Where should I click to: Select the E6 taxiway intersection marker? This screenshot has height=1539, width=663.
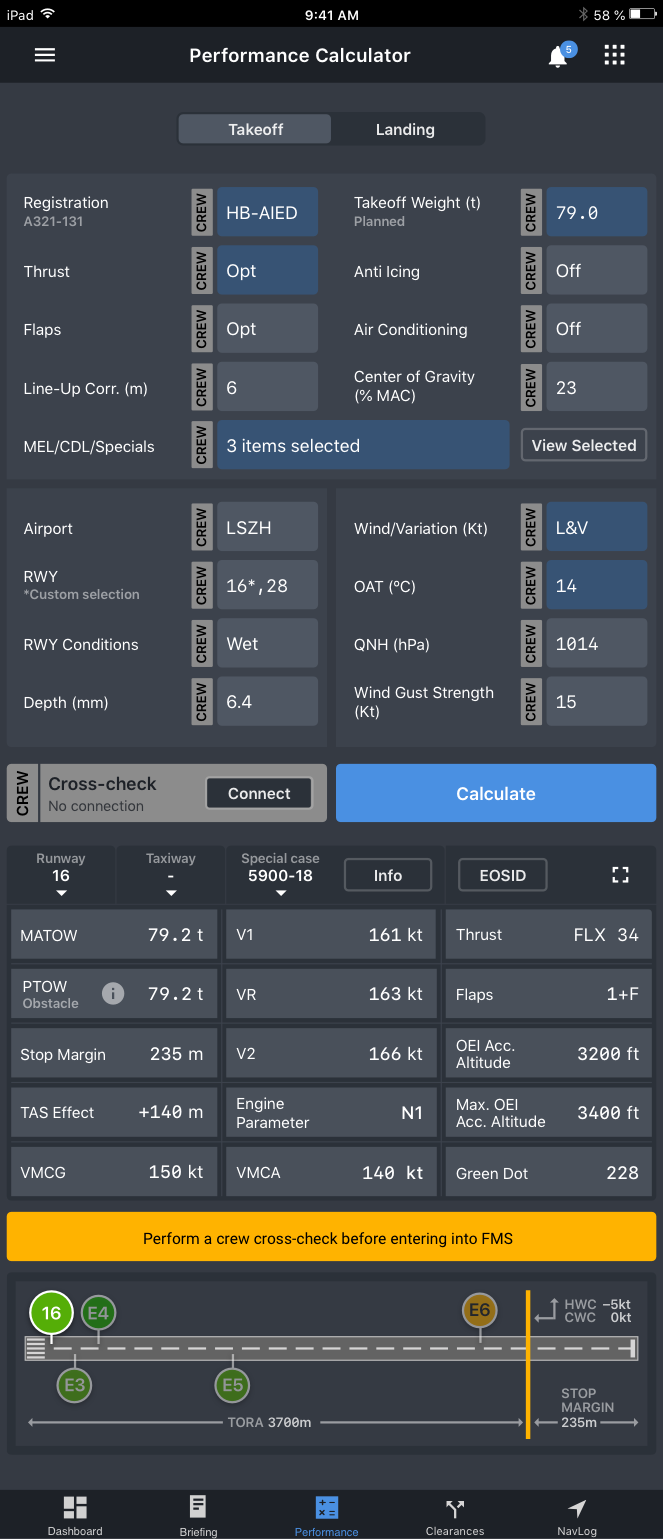coord(480,1310)
